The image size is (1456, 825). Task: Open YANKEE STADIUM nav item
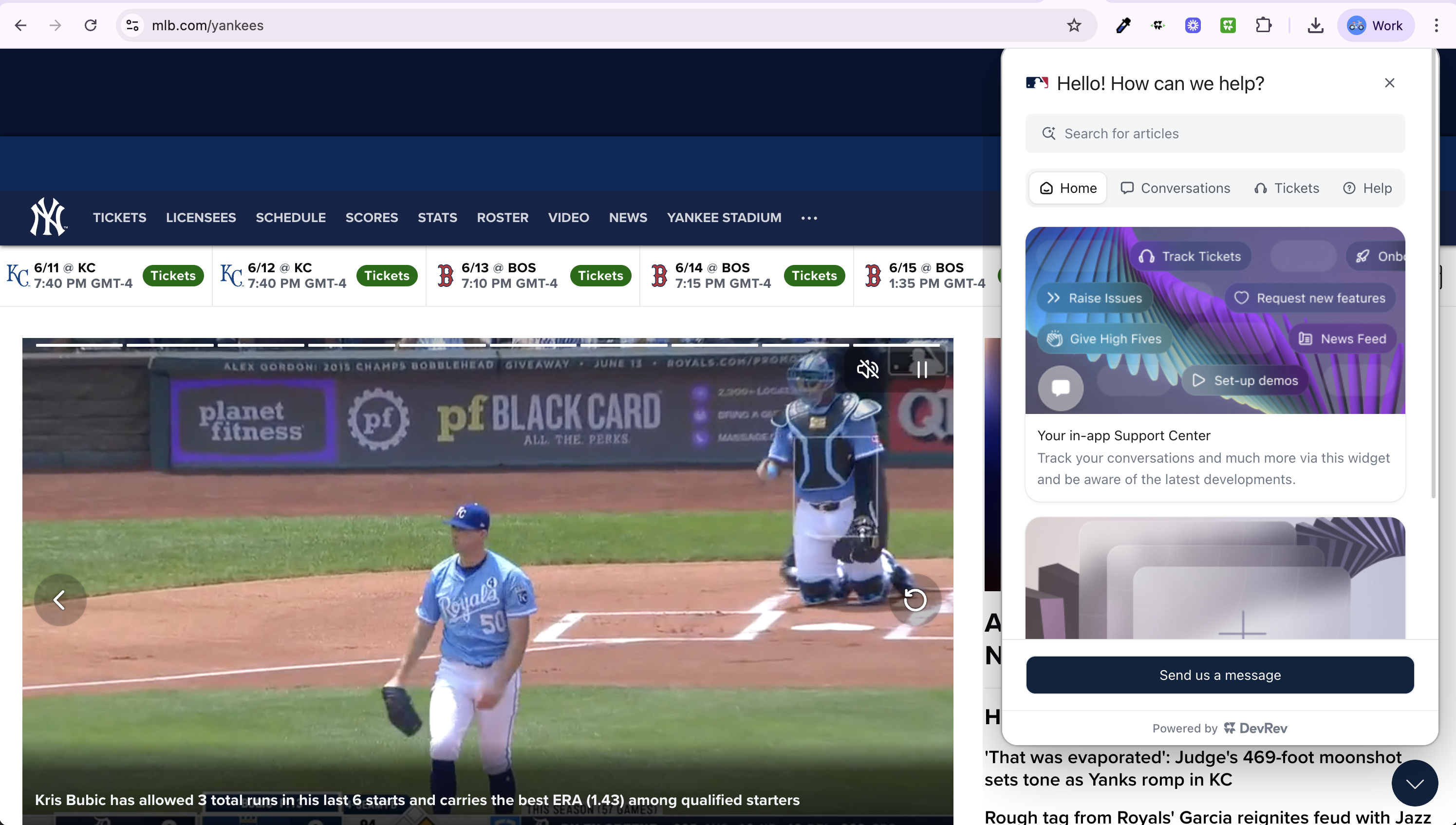[x=724, y=218]
